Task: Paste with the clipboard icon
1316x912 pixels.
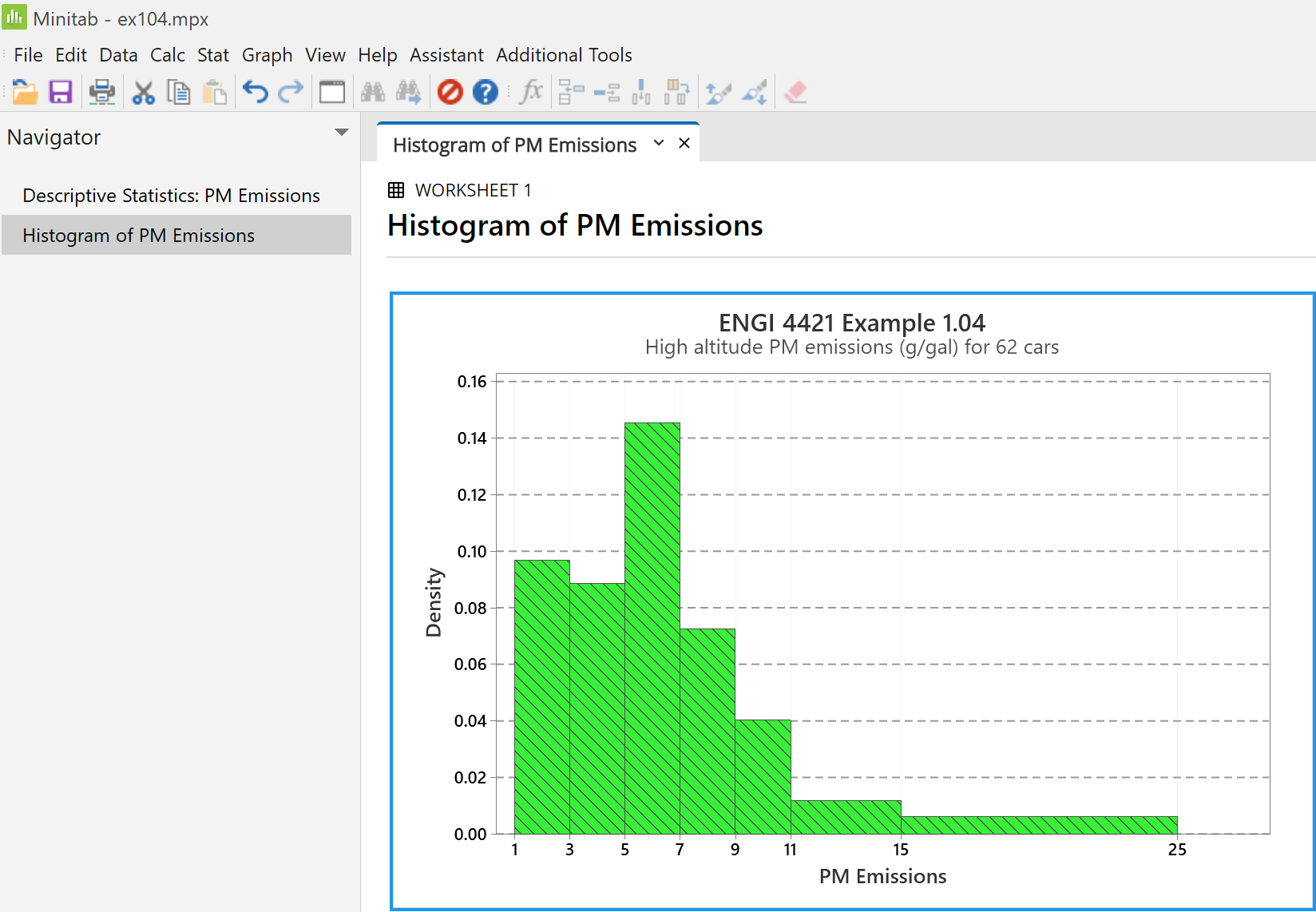Action: pos(214,93)
